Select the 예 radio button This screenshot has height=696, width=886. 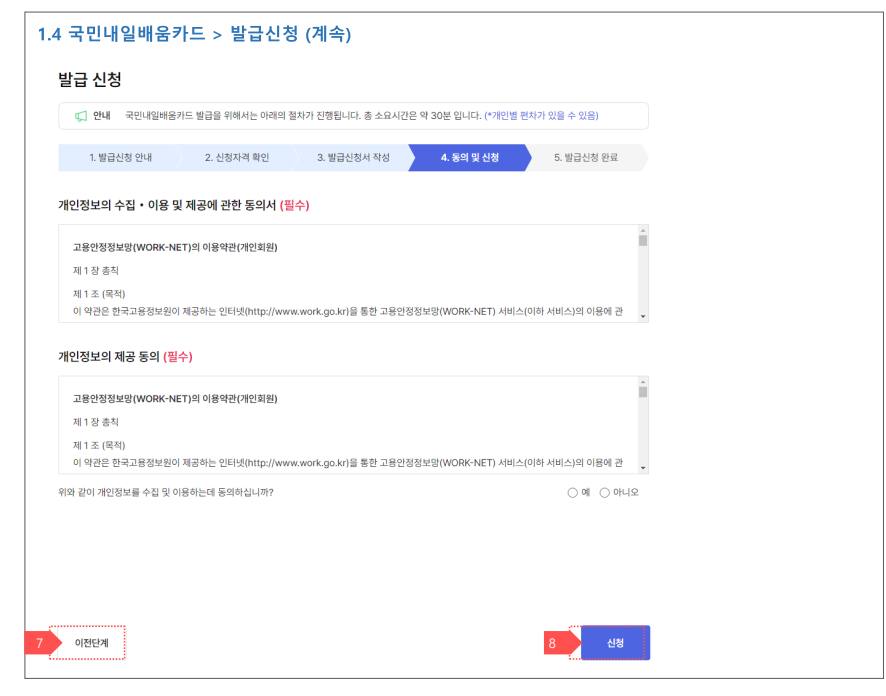point(572,493)
